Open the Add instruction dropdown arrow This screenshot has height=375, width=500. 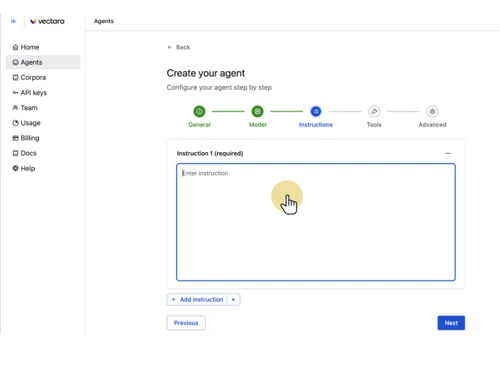(x=233, y=300)
